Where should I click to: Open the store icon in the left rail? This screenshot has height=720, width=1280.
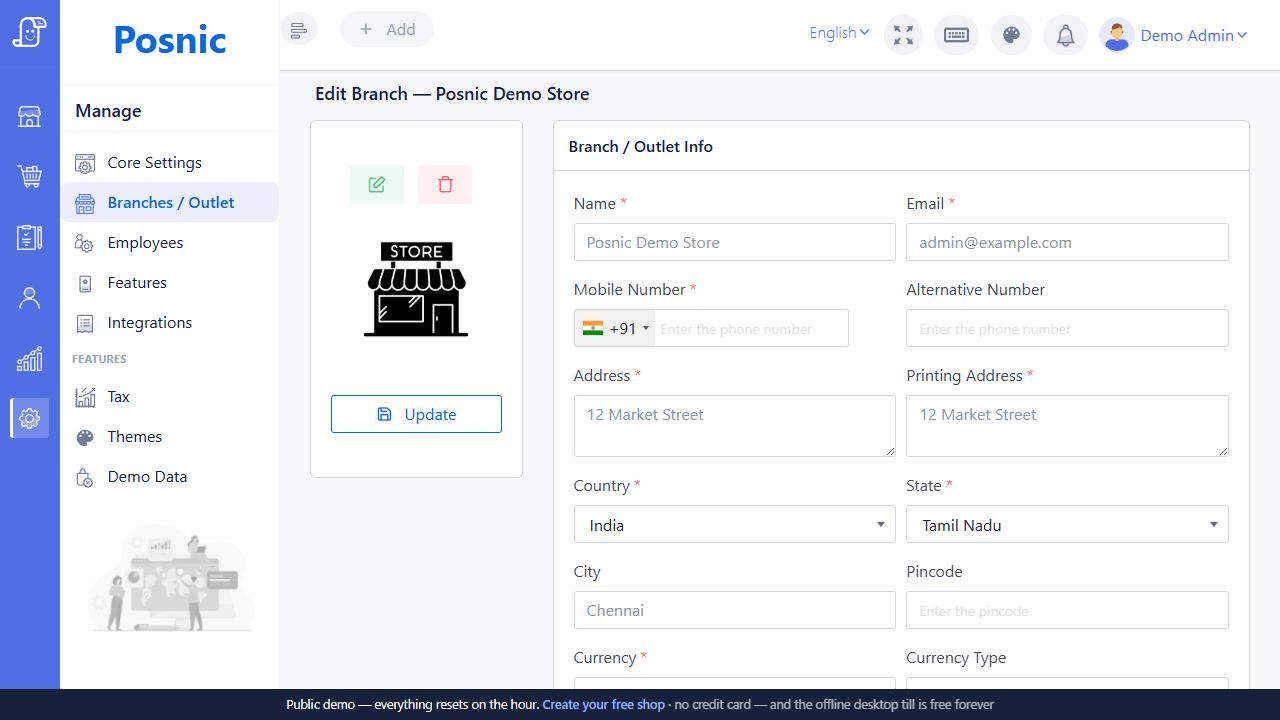pyautogui.click(x=30, y=117)
